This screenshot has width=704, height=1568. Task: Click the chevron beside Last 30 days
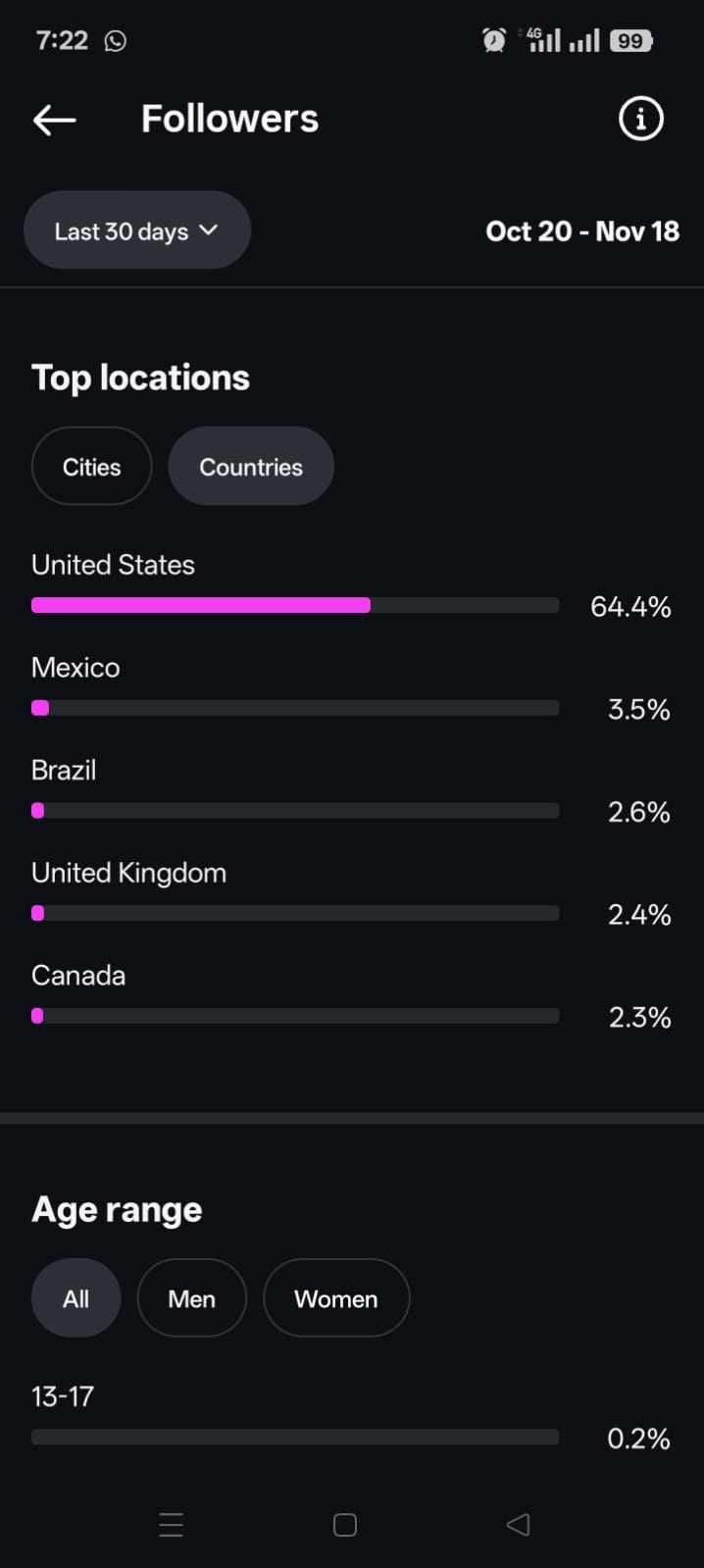pos(208,230)
